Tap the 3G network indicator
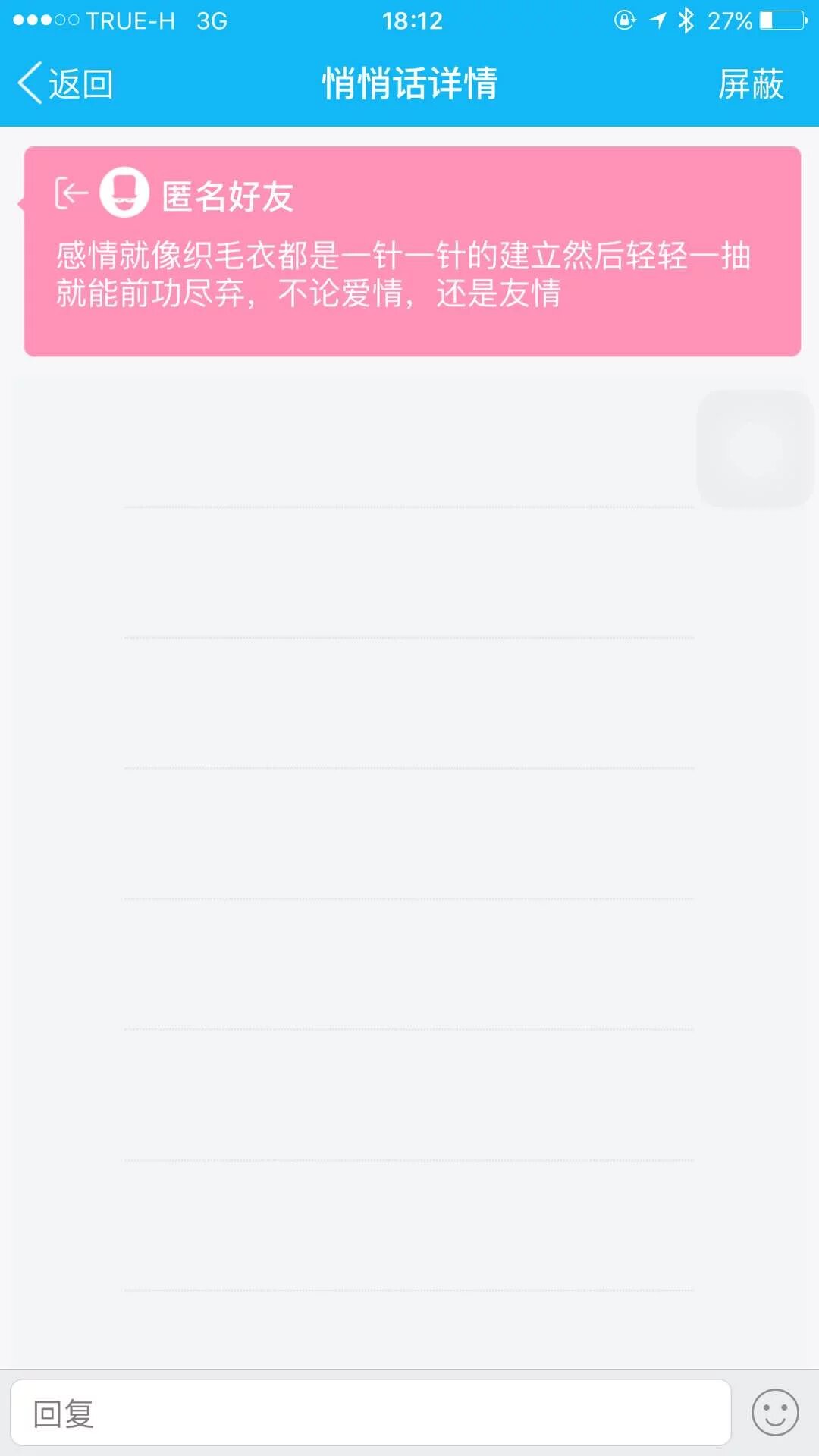The image size is (819, 1456). (212, 20)
